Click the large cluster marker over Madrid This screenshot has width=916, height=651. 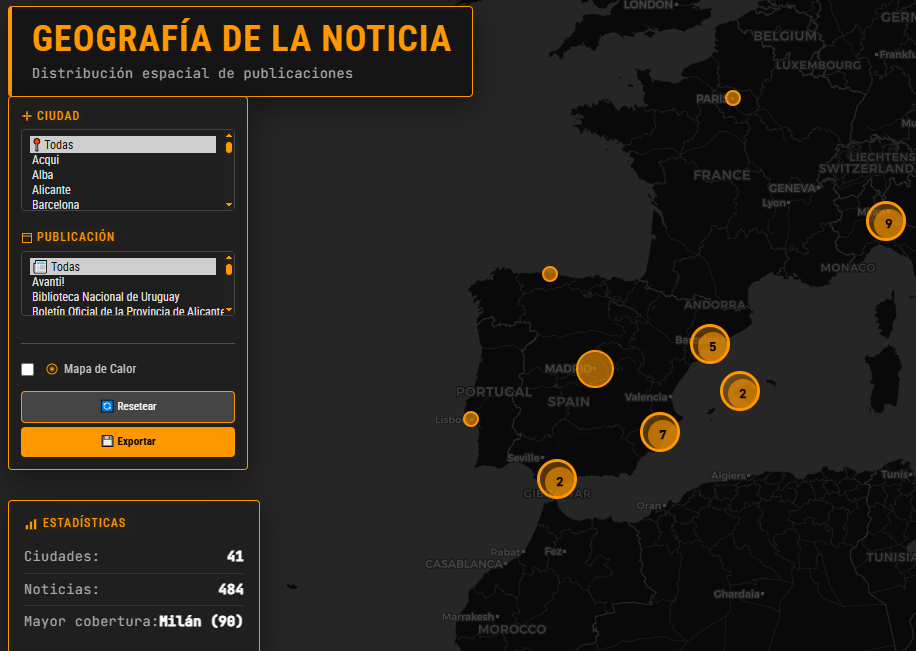(595, 369)
